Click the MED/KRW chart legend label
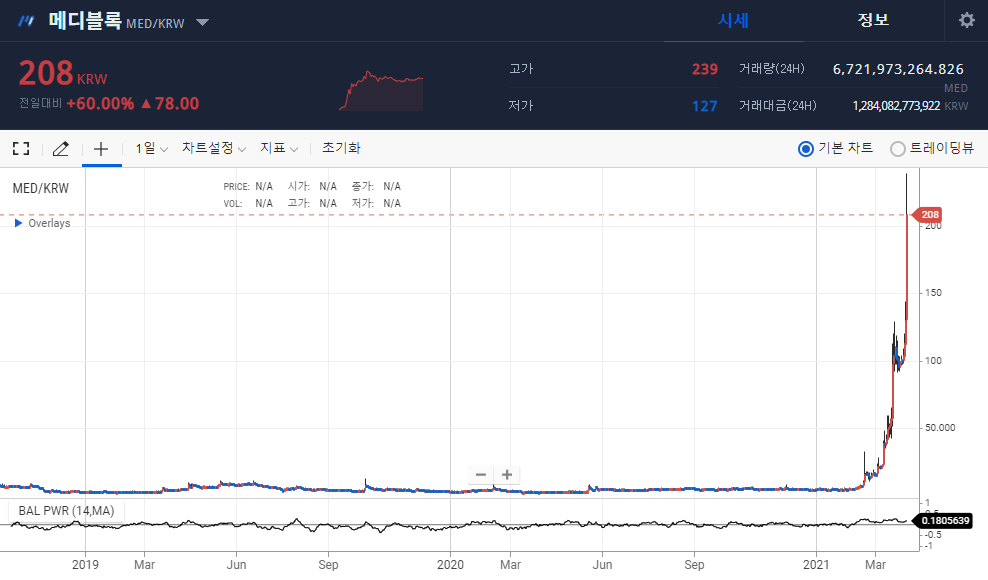The width and height of the screenshot is (988, 580). coord(41,188)
